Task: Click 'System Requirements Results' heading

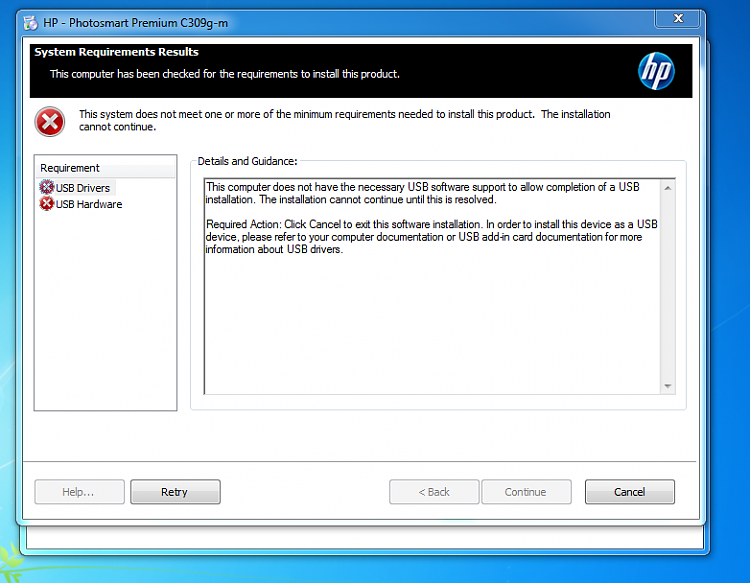Action: tap(116, 52)
